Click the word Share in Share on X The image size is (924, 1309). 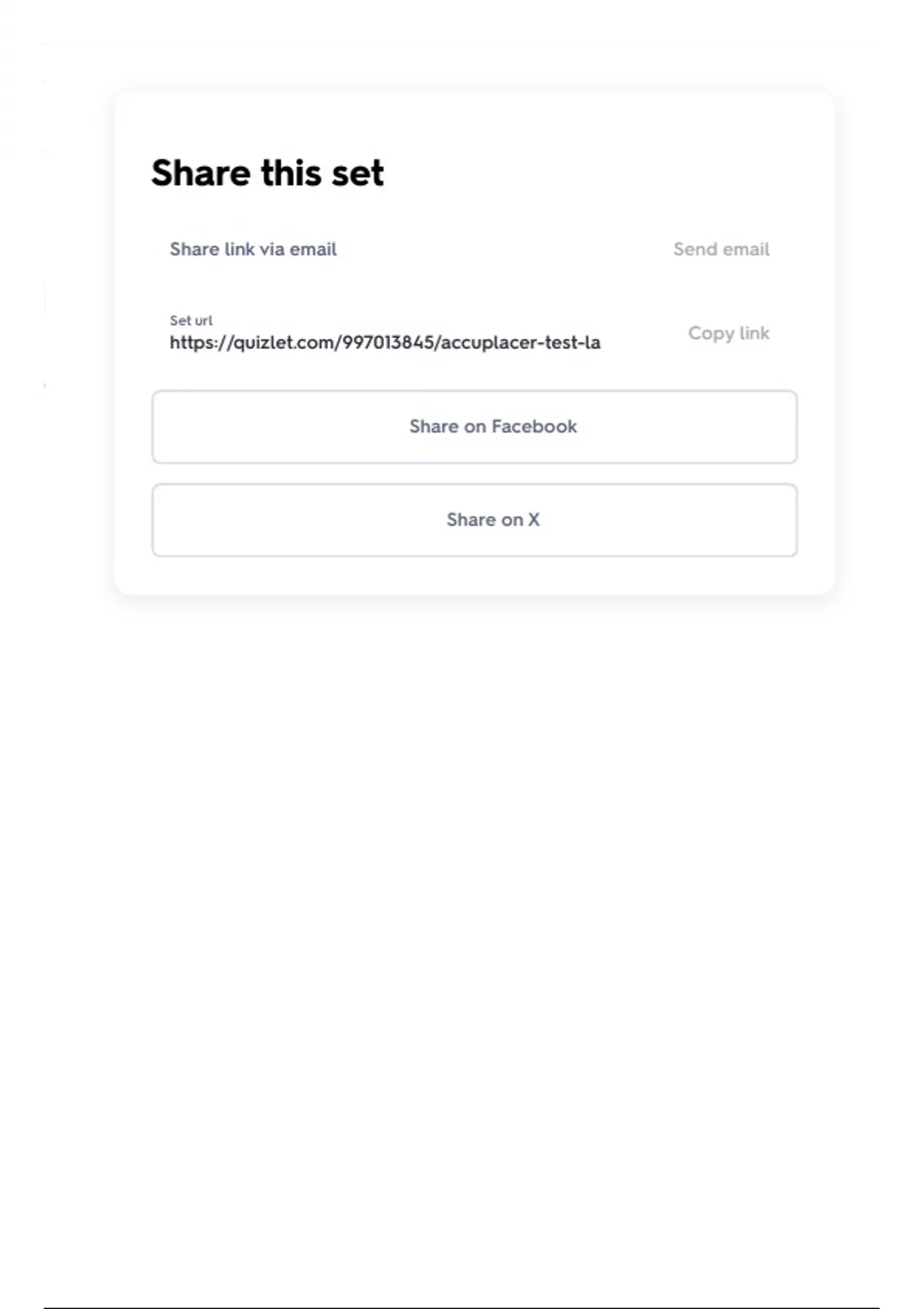[x=470, y=520]
